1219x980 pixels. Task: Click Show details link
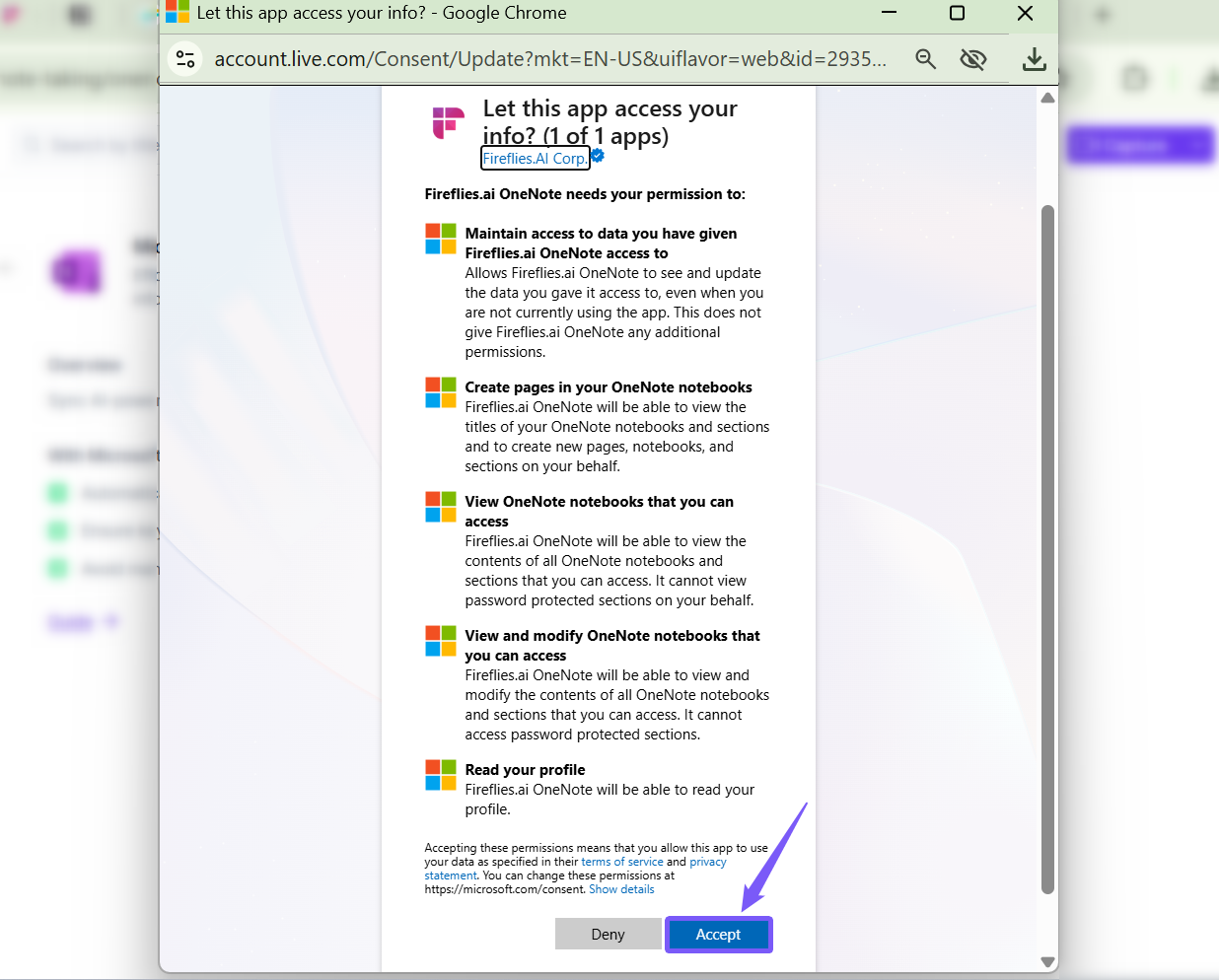point(621,889)
